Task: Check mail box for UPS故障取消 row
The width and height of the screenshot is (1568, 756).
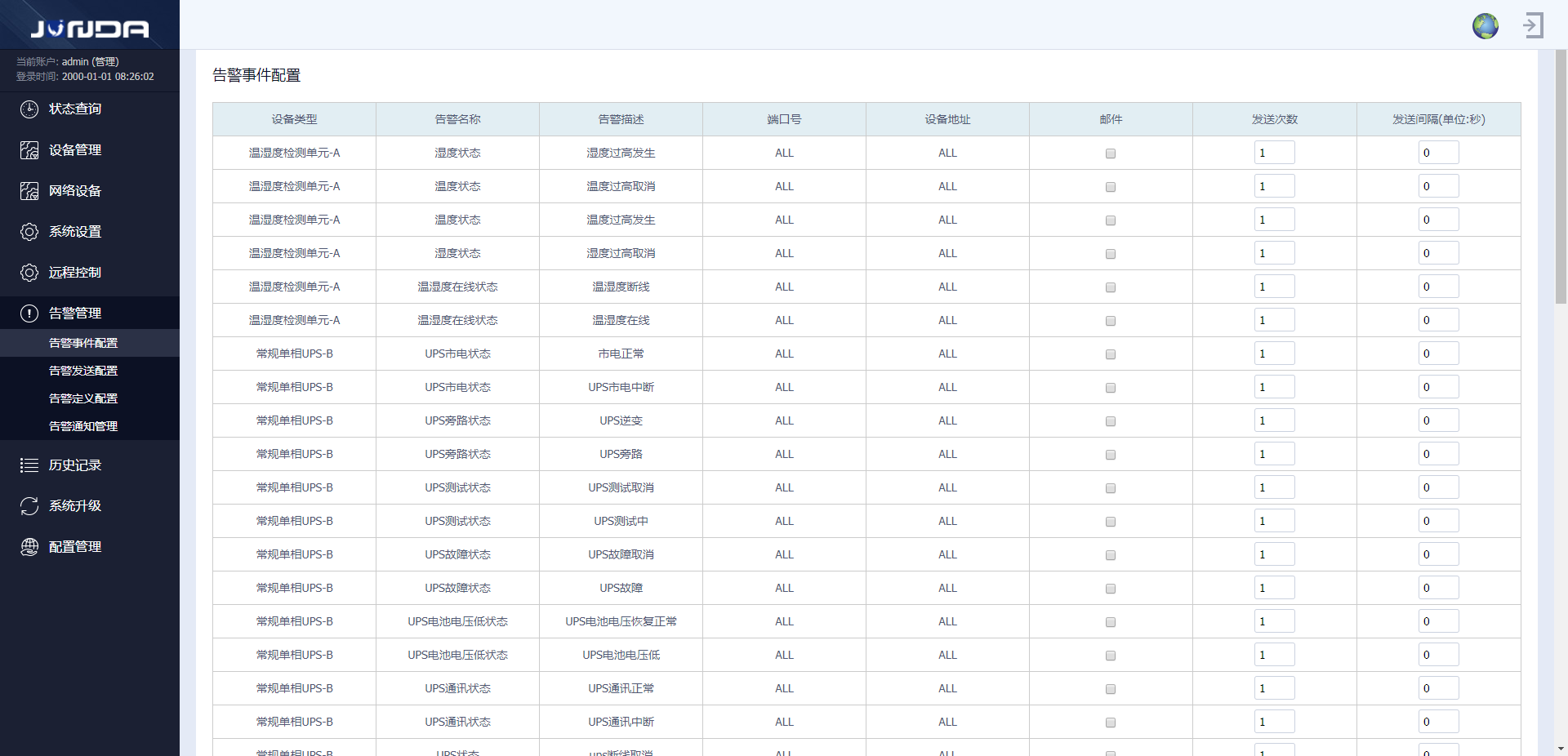Action: tap(1111, 555)
